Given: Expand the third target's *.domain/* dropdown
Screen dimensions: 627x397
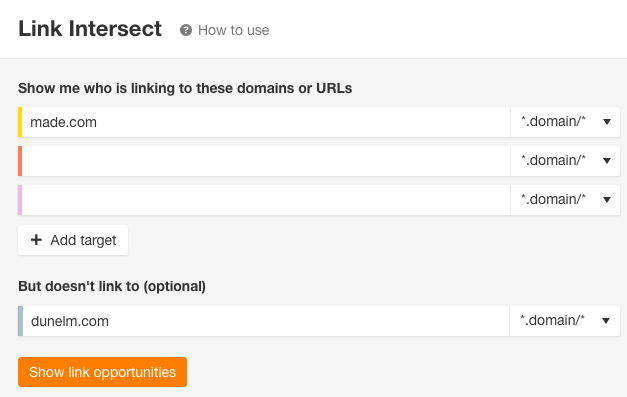Looking at the screenshot, I should [565, 199].
